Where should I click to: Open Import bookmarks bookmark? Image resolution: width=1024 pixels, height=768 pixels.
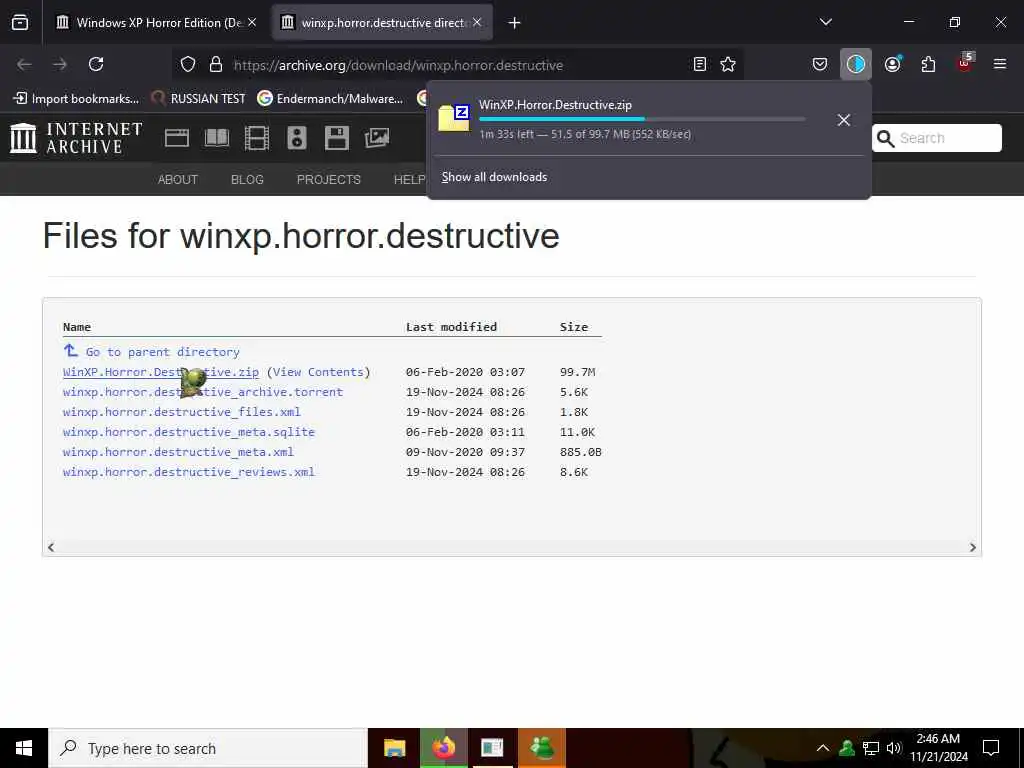pos(76,99)
